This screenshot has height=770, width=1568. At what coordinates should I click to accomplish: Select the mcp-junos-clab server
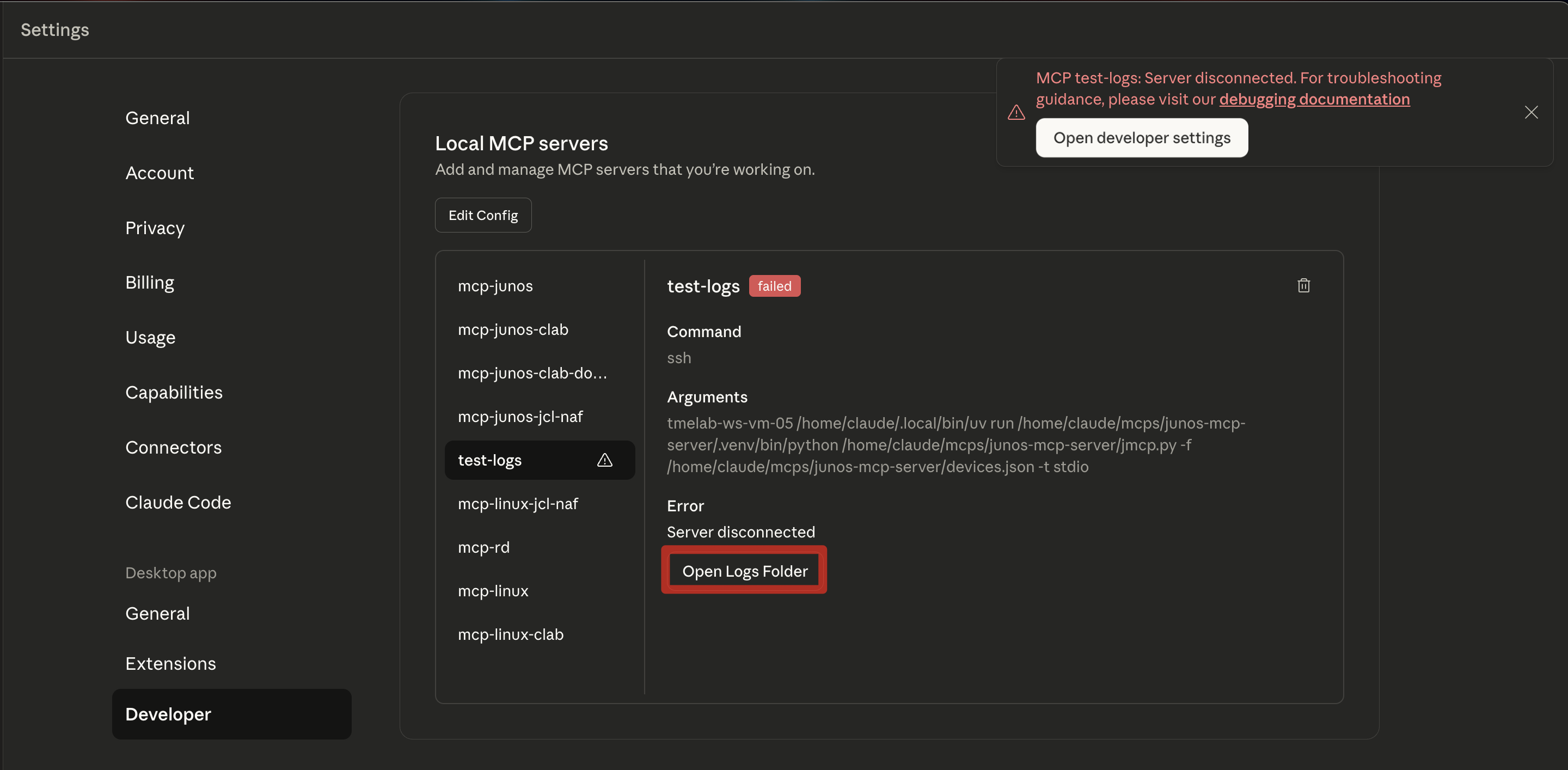pyautogui.click(x=540, y=329)
